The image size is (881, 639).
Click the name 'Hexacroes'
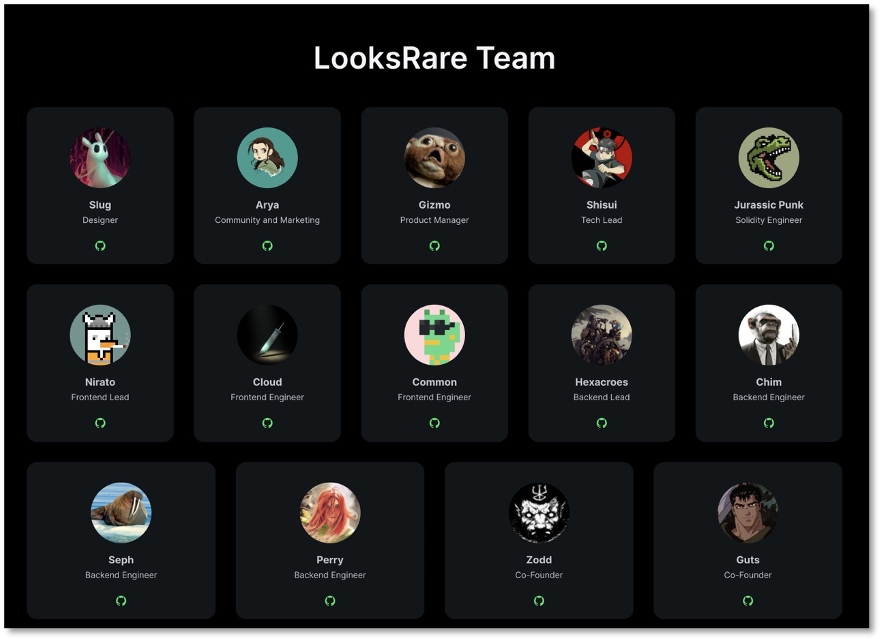tap(602, 382)
